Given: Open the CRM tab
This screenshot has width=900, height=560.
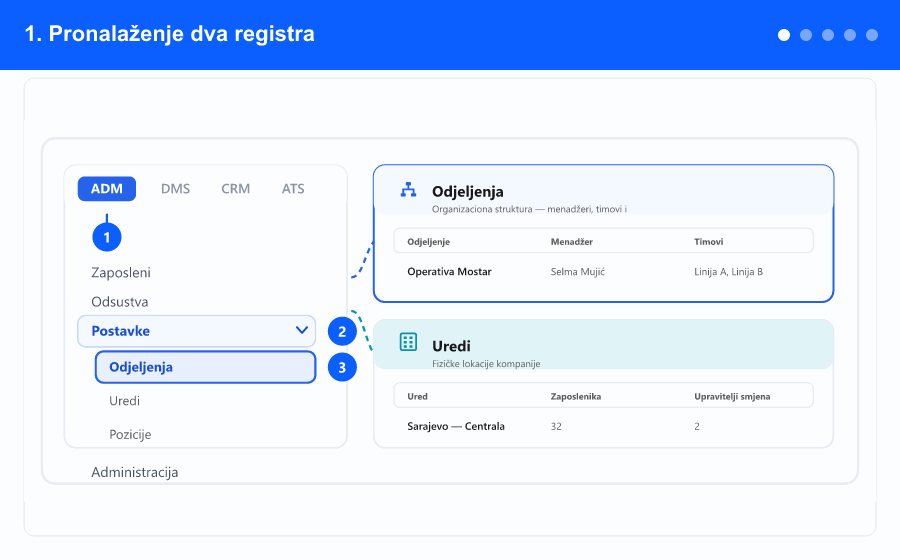Looking at the screenshot, I should pos(235,189).
